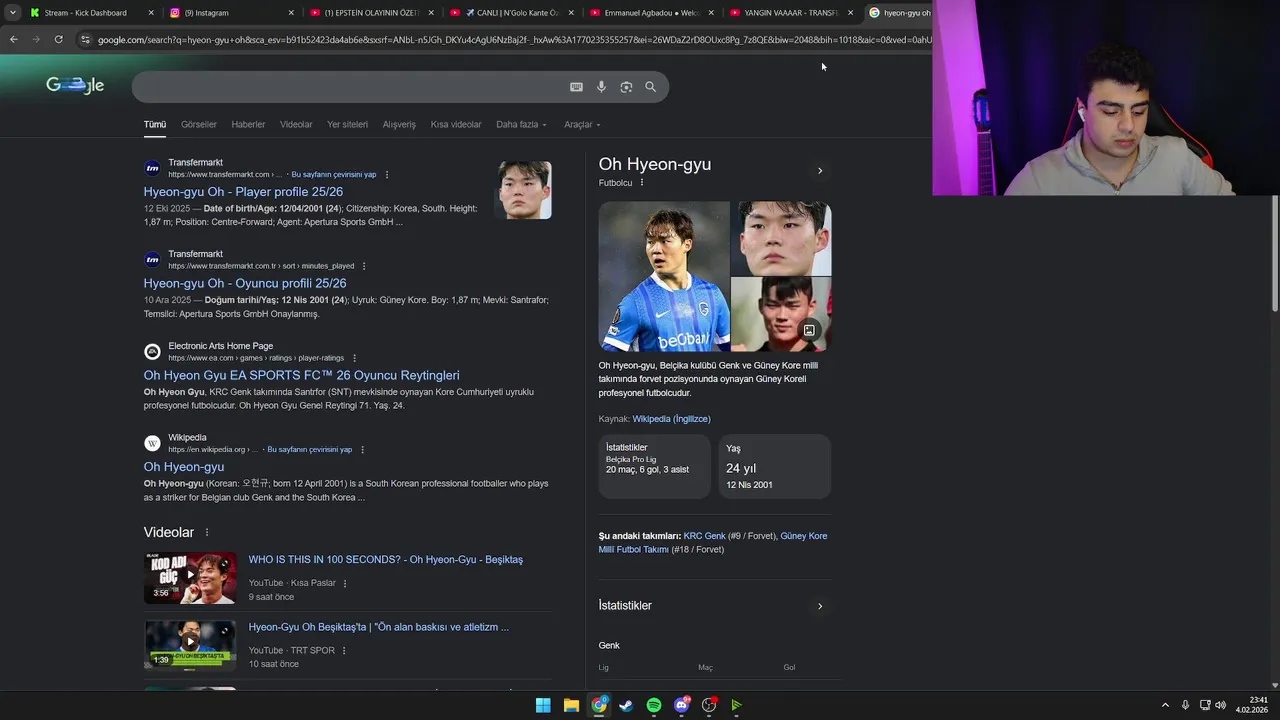The height and width of the screenshot is (720, 1280).
Task: Open İstatistikler Belçika Pro Lig card
Action: click(x=654, y=466)
